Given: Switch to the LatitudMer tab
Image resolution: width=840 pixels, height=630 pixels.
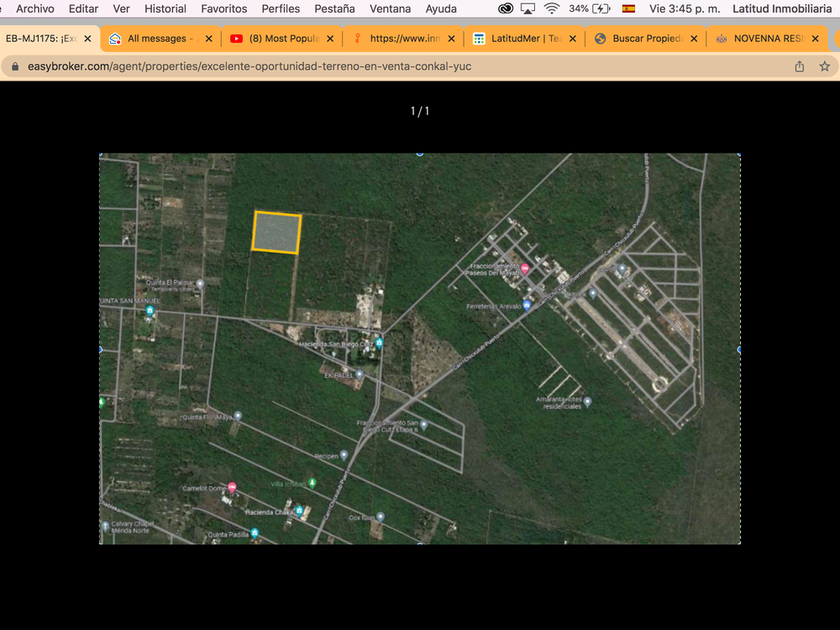Looking at the screenshot, I should (x=518, y=39).
